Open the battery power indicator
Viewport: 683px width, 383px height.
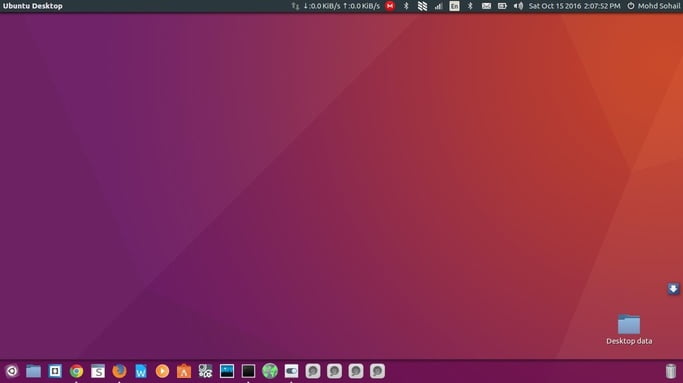[x=502, y=6]
